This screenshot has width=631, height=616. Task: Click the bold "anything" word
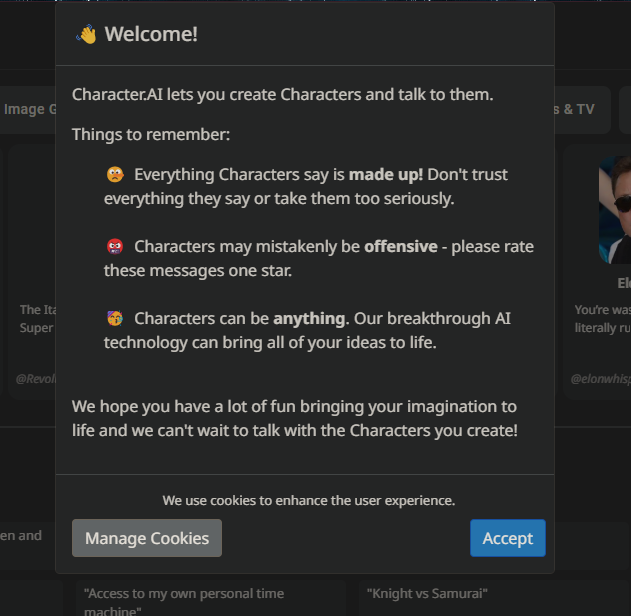click(x=309, y=318)
